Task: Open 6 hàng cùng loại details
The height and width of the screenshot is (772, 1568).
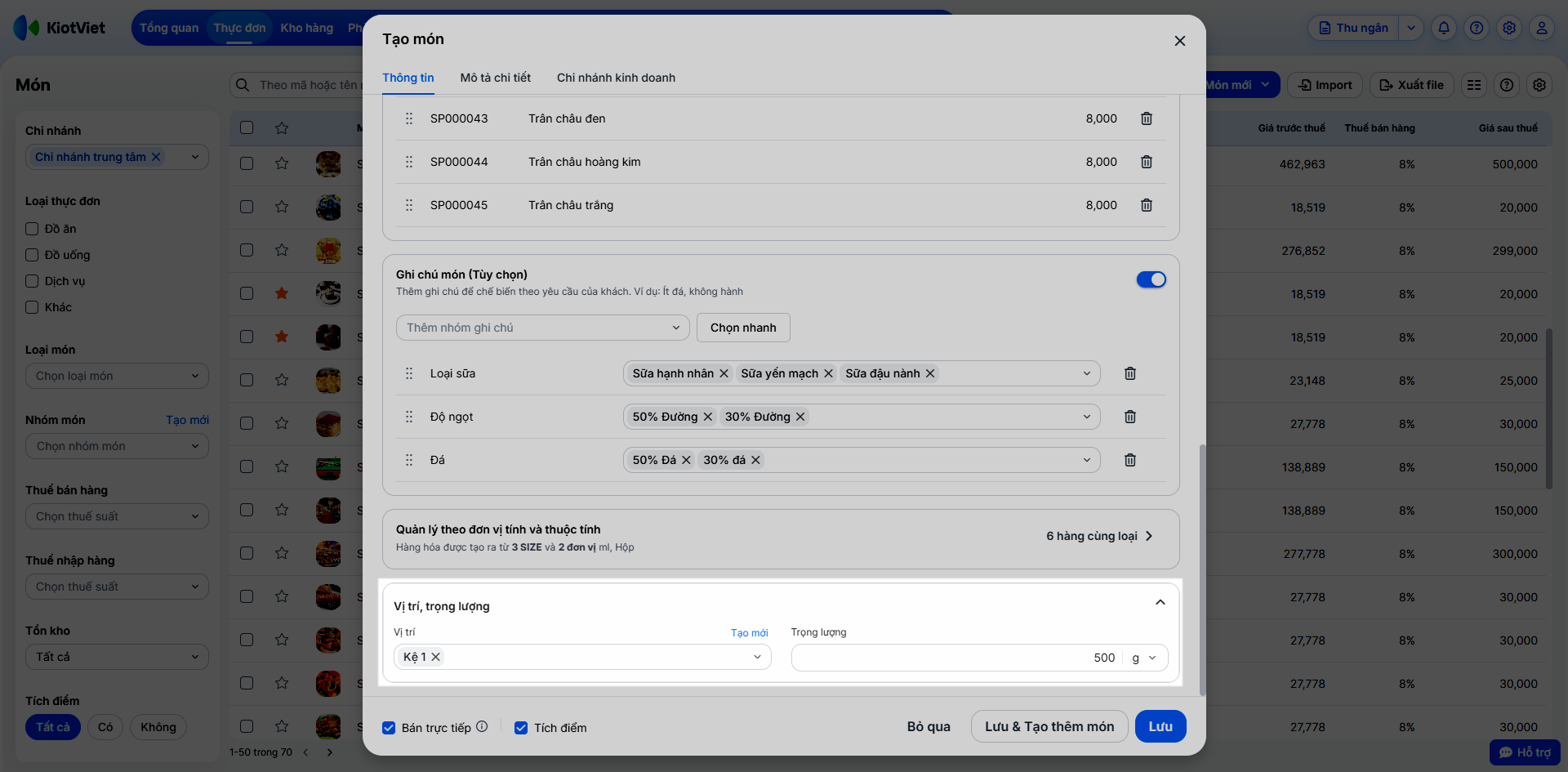Action: tap(1100, 536)
